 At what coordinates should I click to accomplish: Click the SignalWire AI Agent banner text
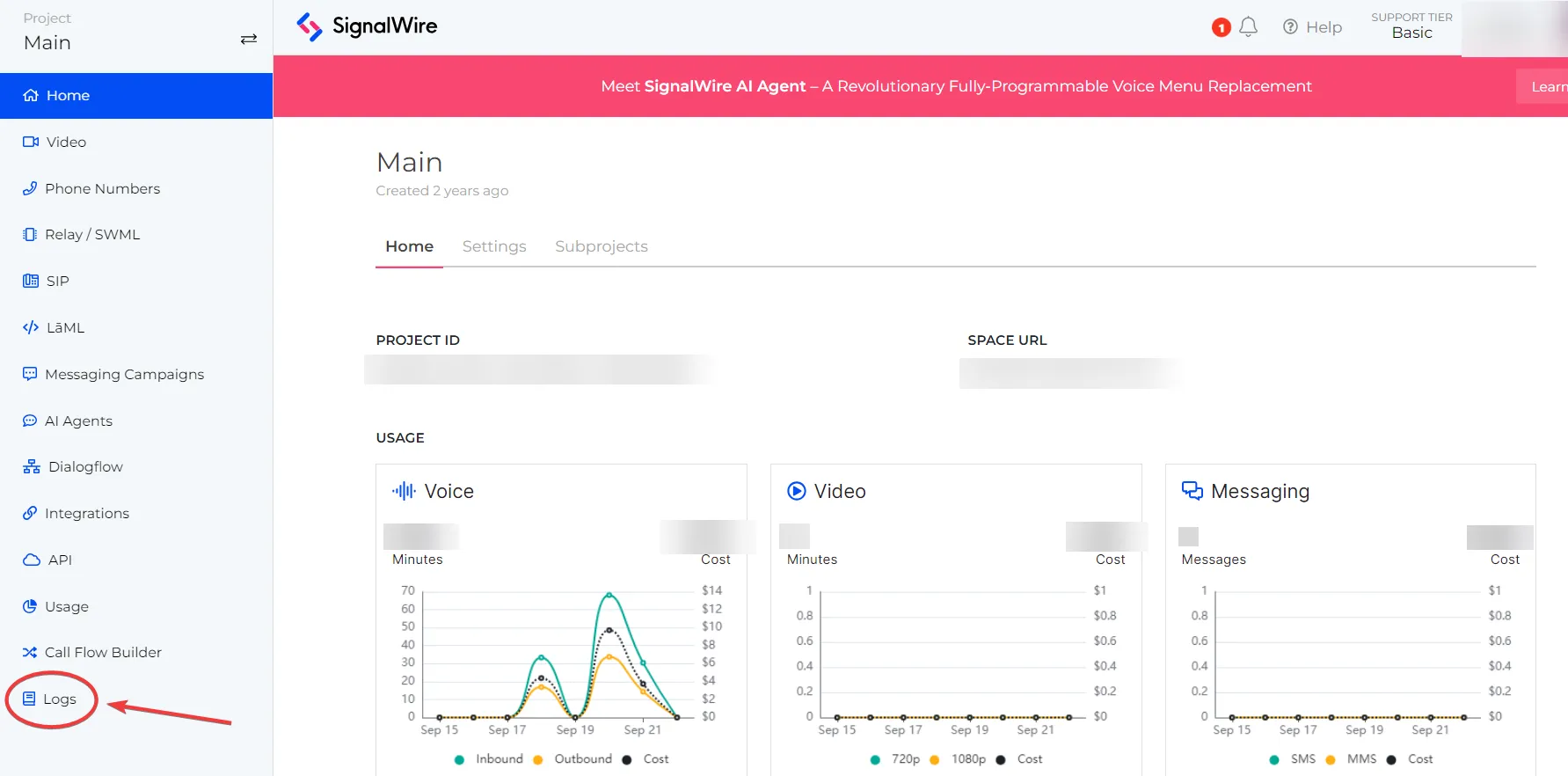[956, 86]
